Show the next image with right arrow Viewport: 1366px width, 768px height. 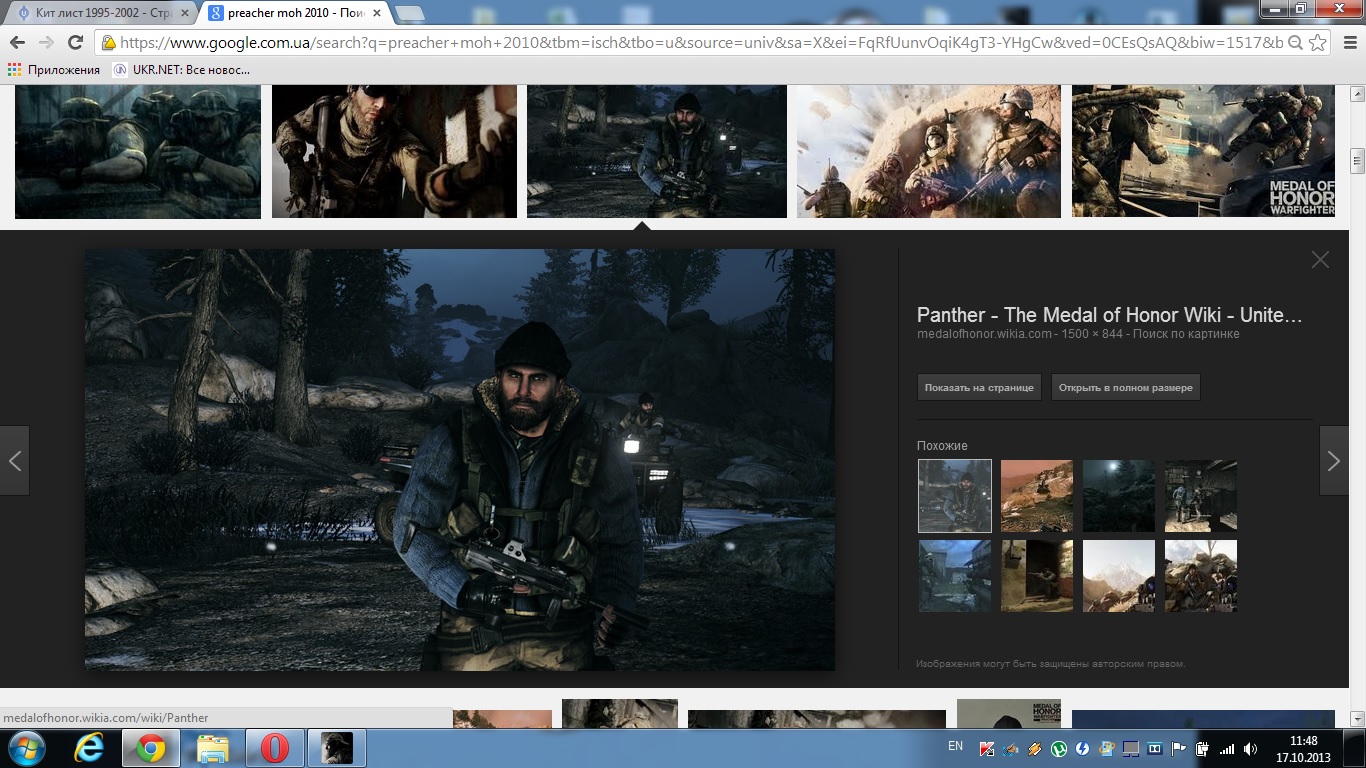point(1334,461)
